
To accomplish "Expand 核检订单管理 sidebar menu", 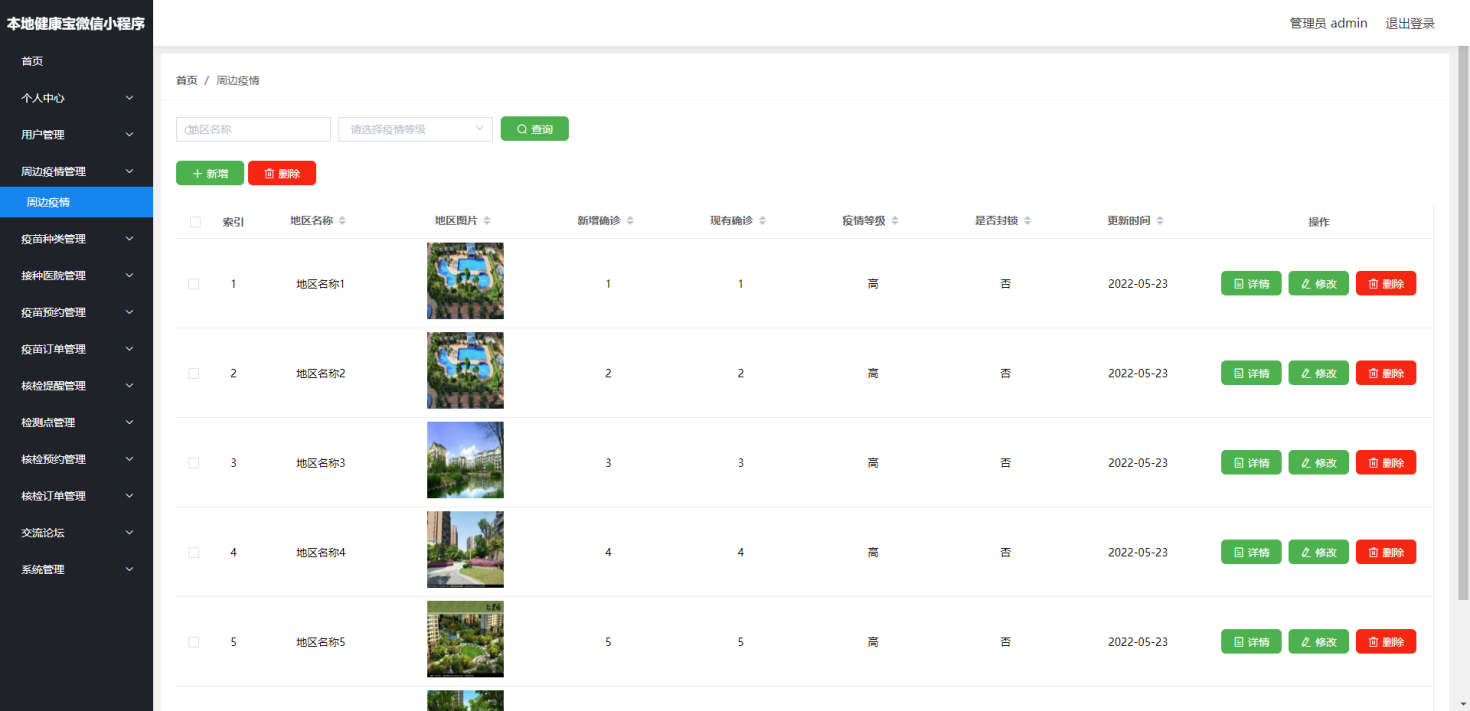I will (76, 496).
